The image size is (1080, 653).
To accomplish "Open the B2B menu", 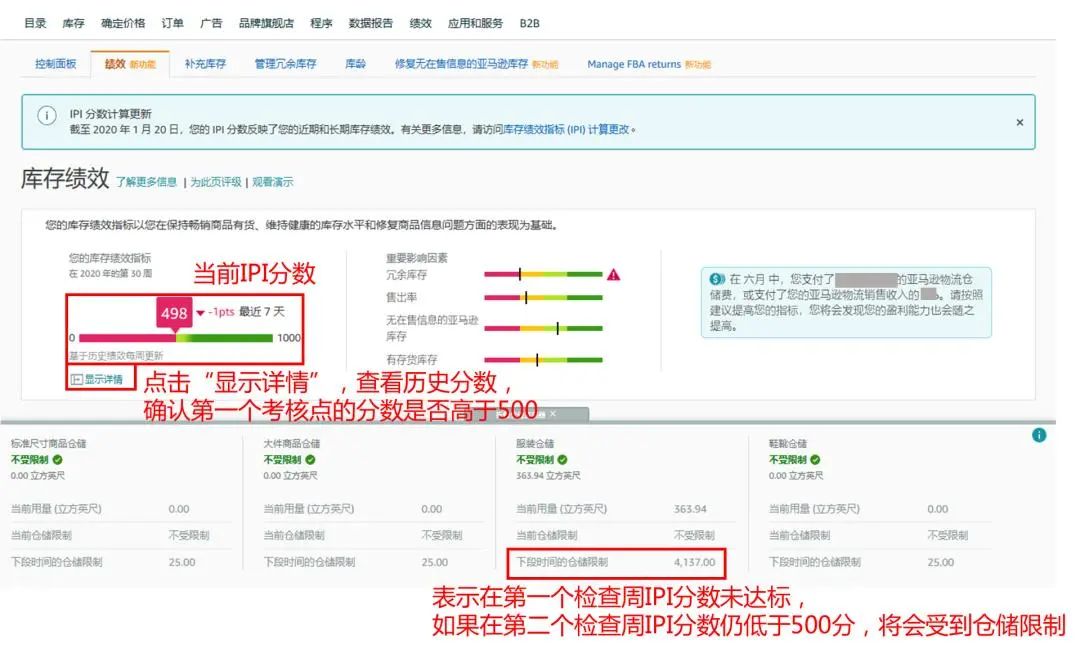I will pos(529,23).
